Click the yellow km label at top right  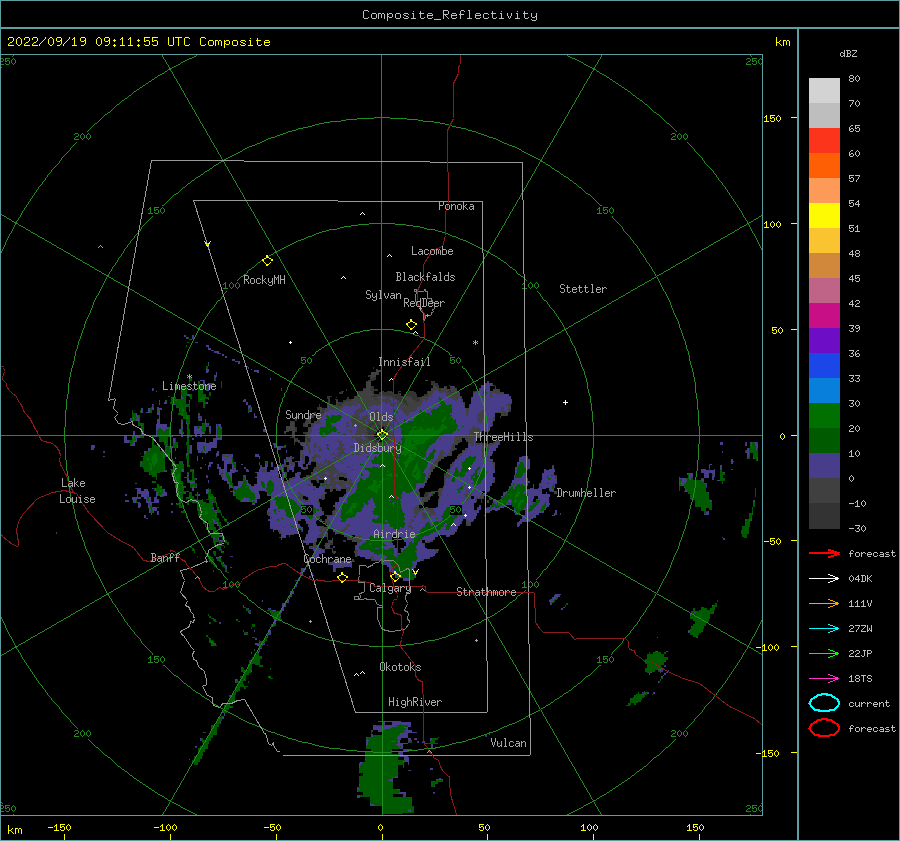782,42
